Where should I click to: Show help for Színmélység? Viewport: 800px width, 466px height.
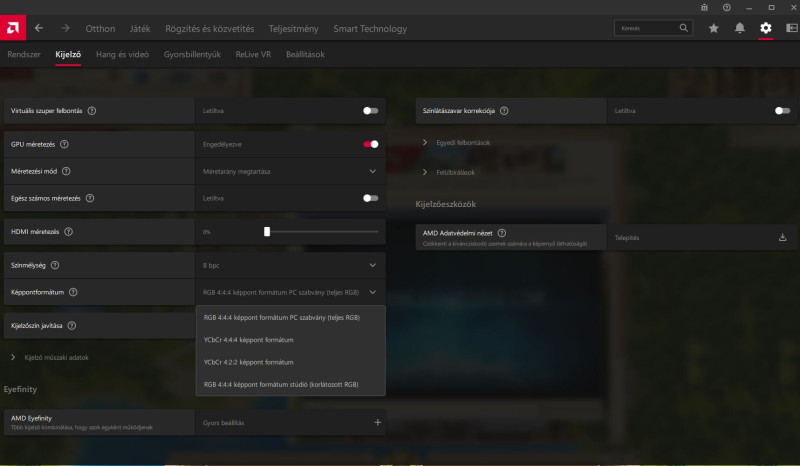55,265
